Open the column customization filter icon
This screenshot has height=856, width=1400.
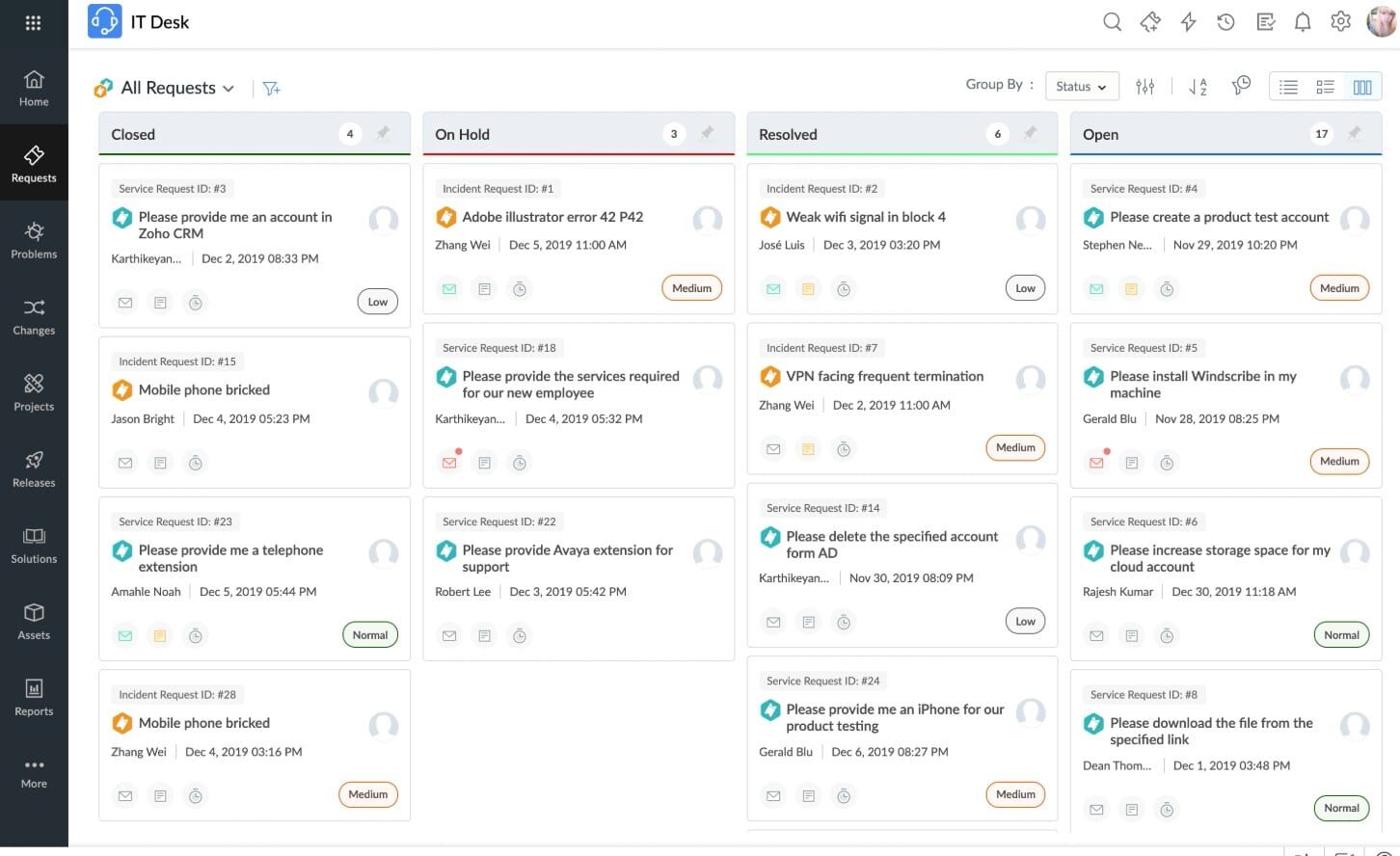pyautogui.click(x=1145, y=86)
